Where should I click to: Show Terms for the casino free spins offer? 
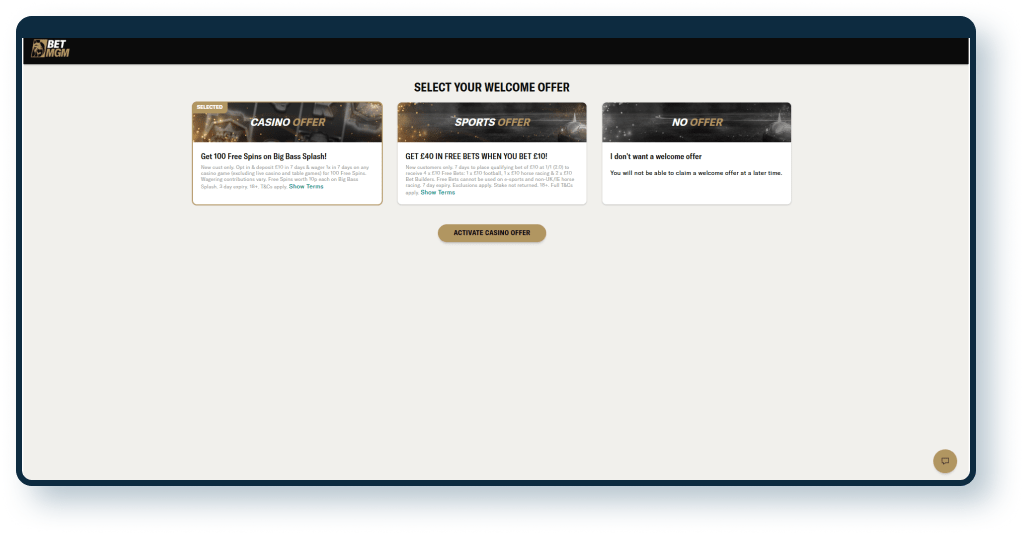pyautogui.click(x=306, y=187)
